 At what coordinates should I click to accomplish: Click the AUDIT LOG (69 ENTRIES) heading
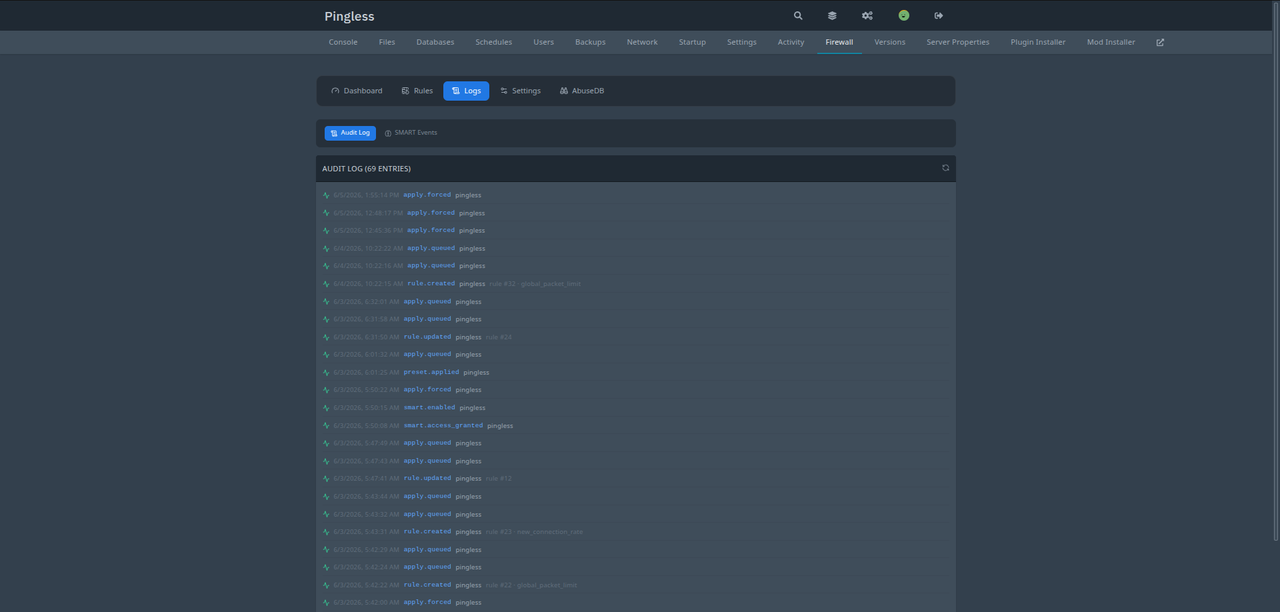click(366, 169)
